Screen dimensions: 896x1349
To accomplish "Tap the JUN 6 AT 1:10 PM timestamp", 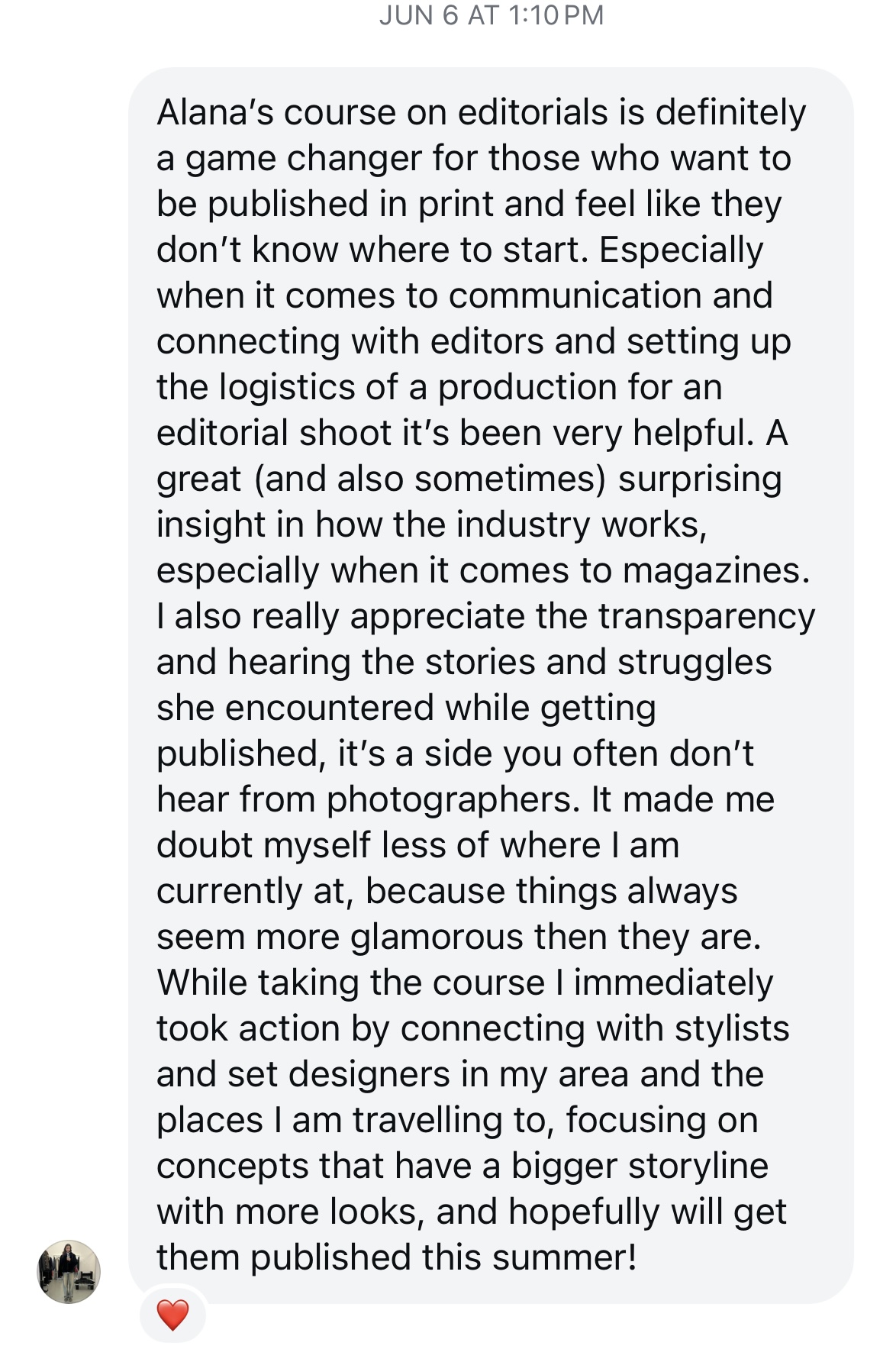I will [x=491, y=15].
